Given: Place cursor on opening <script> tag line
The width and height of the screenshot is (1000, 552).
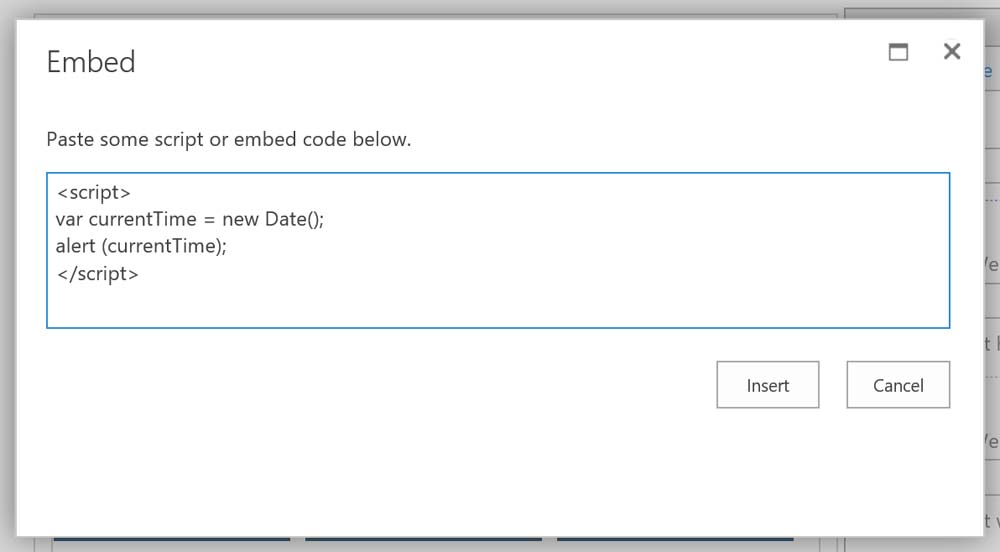Looking at the screenshot, I should pos(94,194).
